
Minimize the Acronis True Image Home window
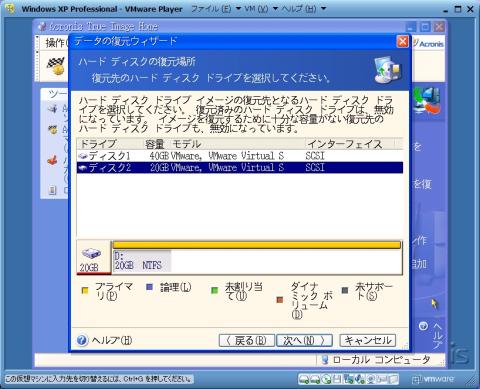click(411, 27)
